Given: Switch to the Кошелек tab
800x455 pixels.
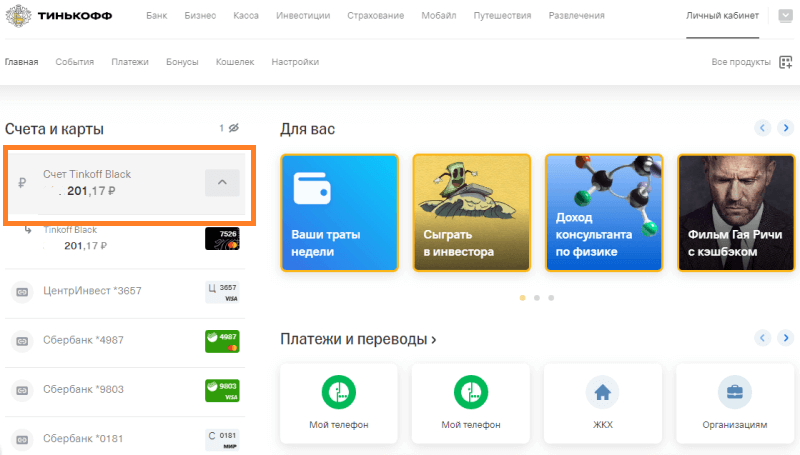Looking at the screenshot, I should pos(235,62).
